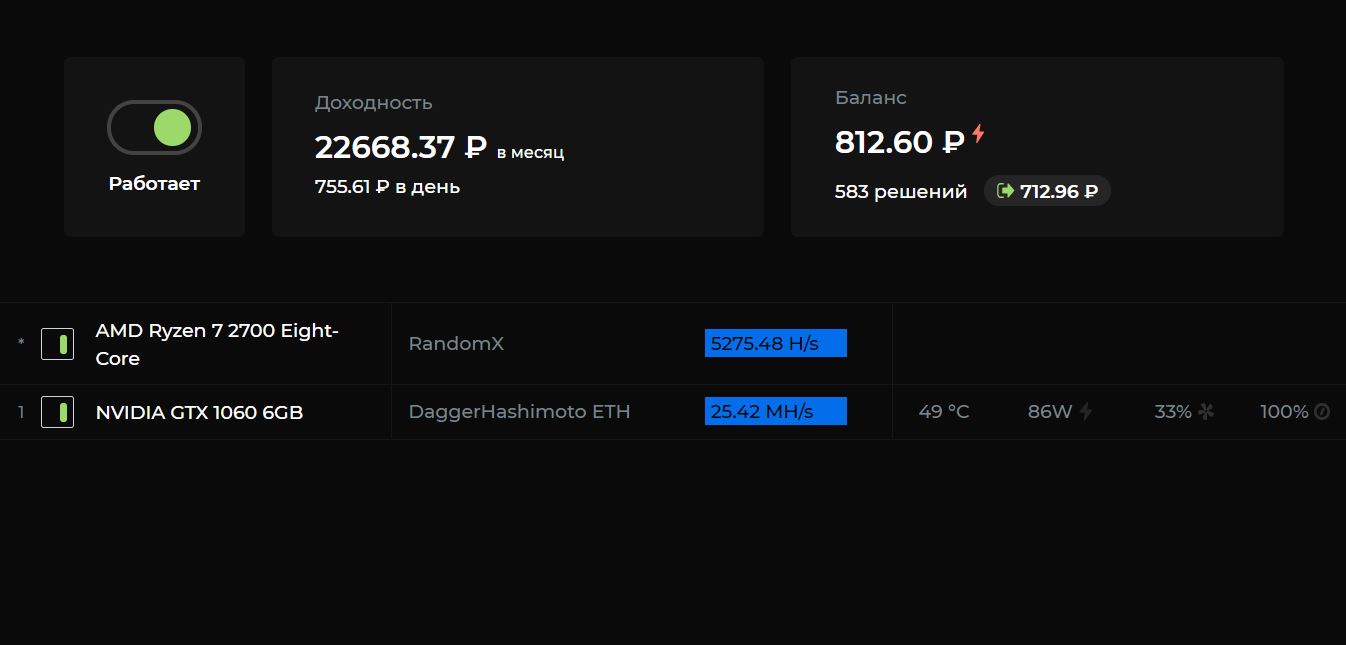Toggle the main mining switch labeled Работает

click(154, 128)
